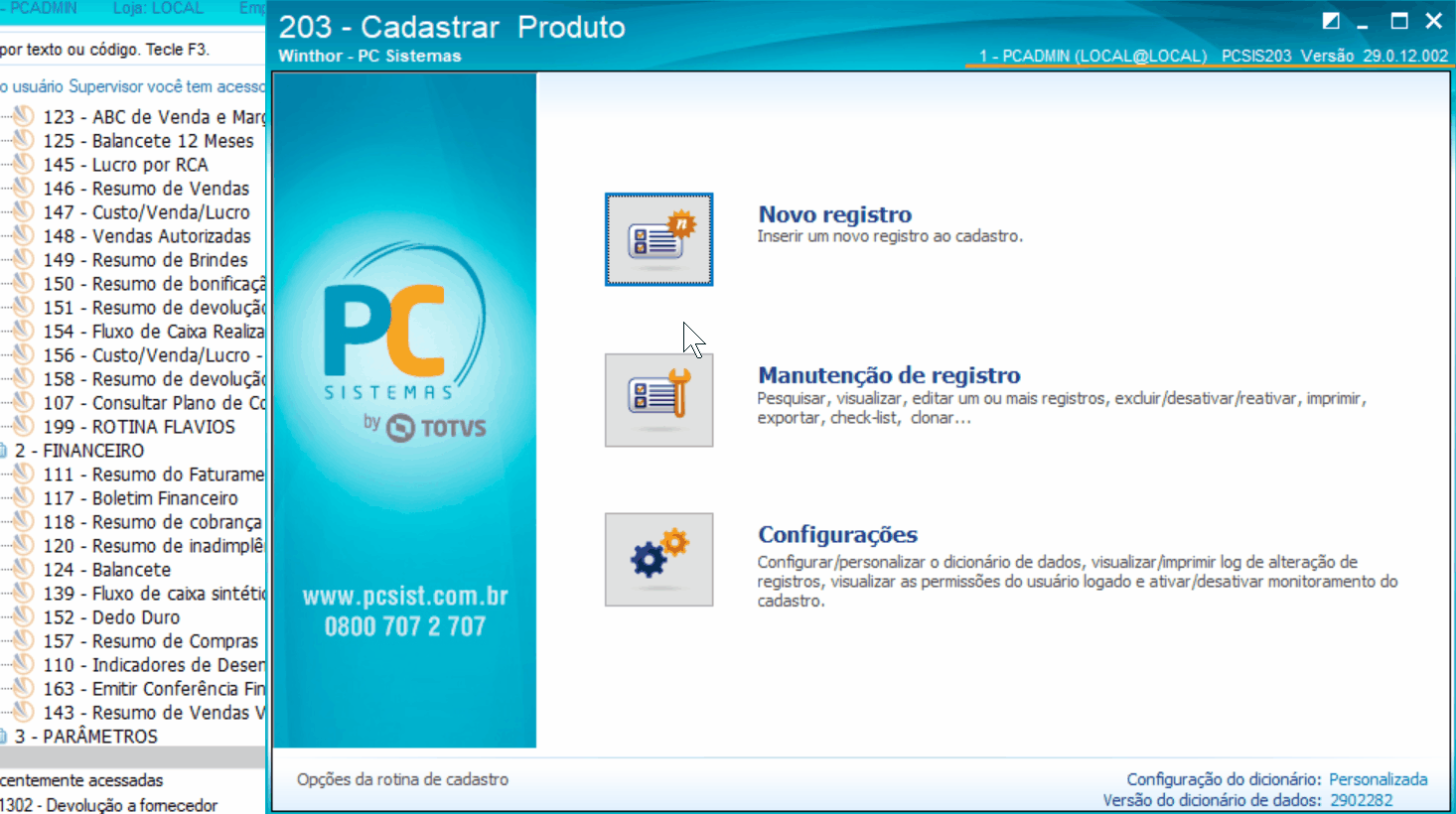This screenshot has width=1456, height=814.
Task: Open recently accessed 1302 - Devolução a fornecedor
Action: click(108, 805)
